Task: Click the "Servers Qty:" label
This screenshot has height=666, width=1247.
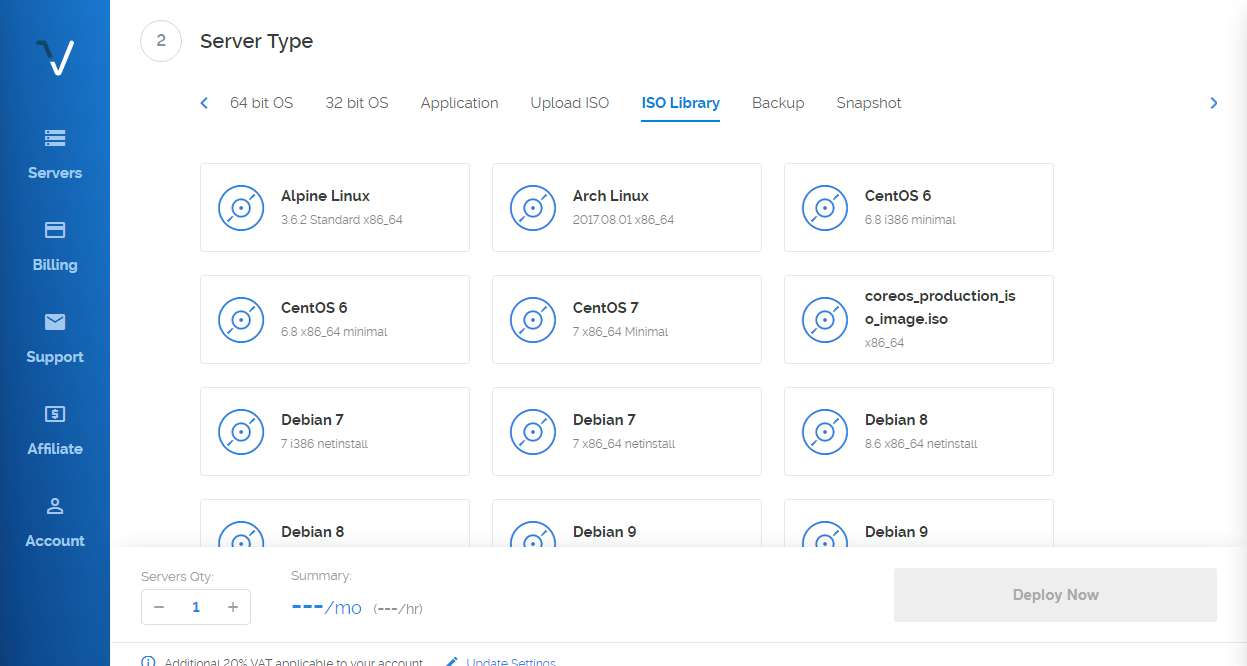Action: tap(178, 577)
